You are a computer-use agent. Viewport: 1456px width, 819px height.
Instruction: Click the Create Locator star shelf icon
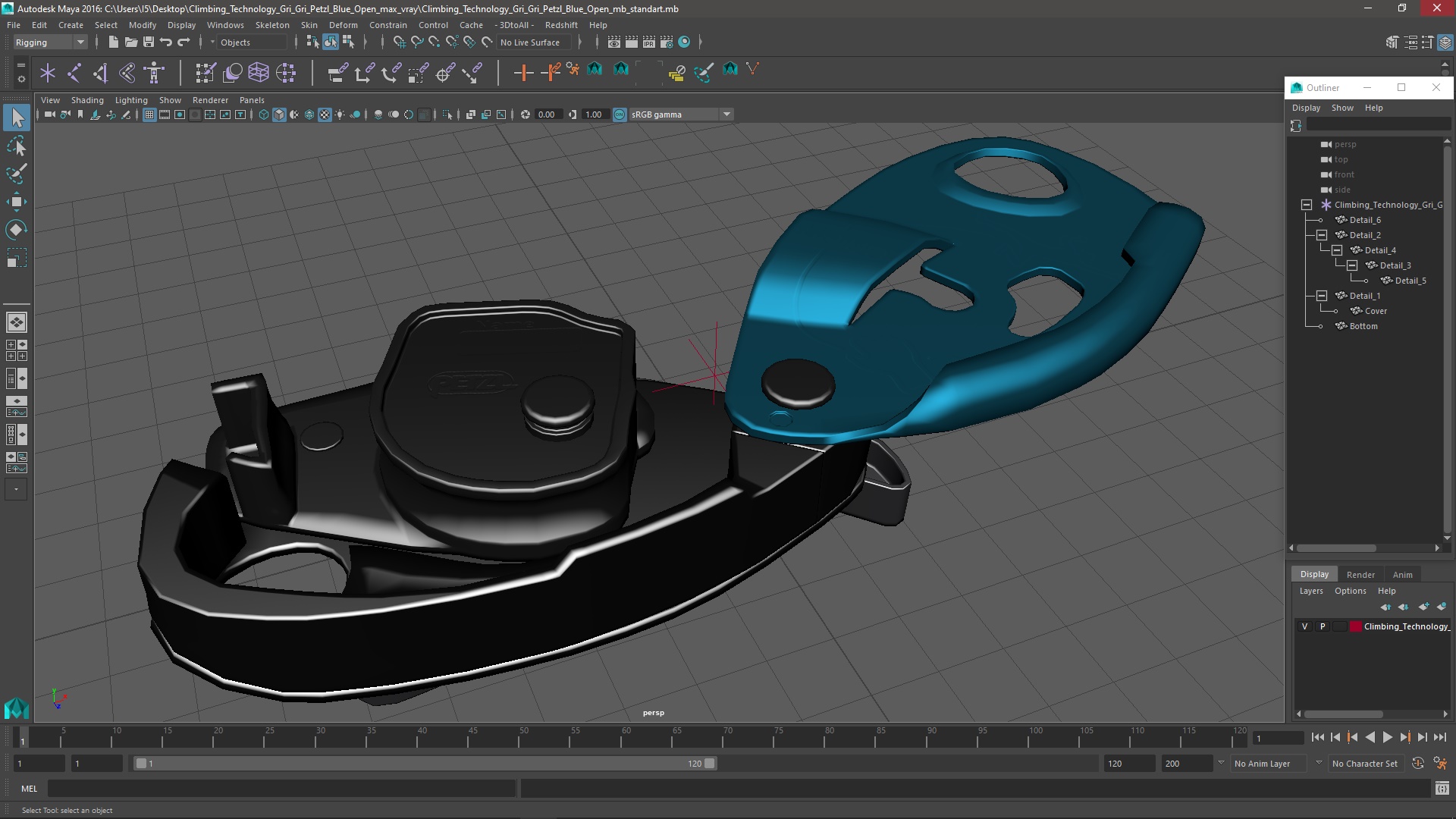point(48,73)
